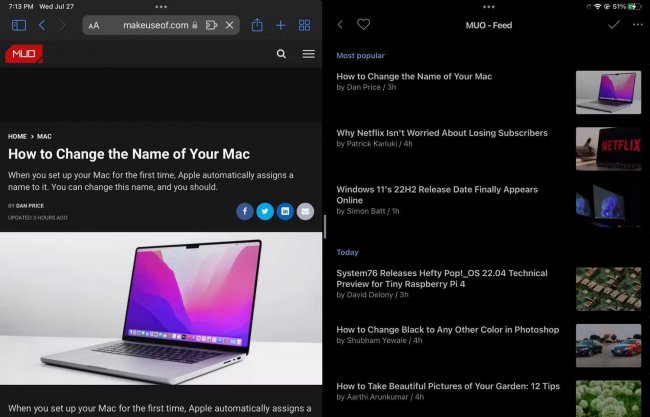Tap the Wi-Fi status icon
The width and height of the screenshot is (650, 417).
pos(597,7)
